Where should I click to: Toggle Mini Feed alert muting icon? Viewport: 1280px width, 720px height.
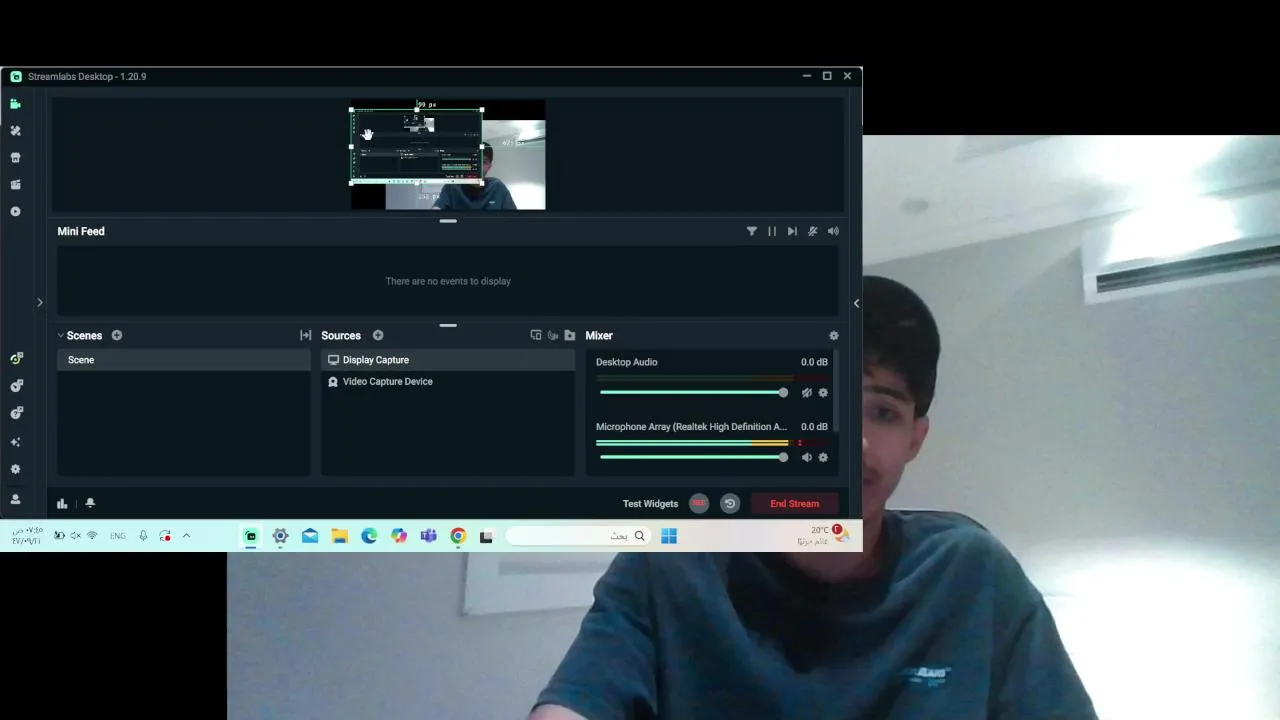[x=813, y=231]
